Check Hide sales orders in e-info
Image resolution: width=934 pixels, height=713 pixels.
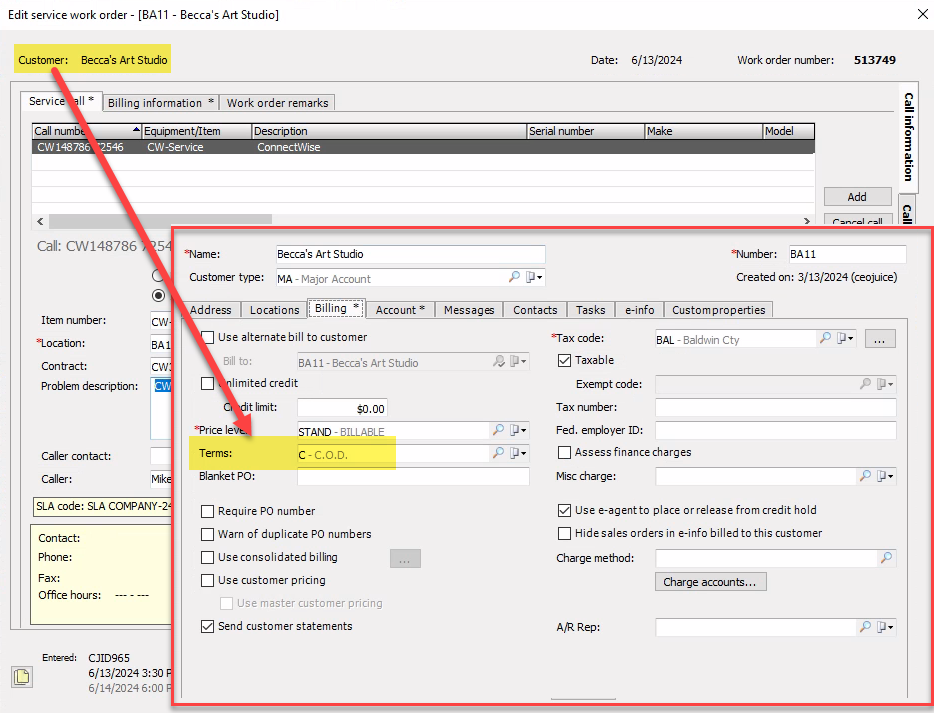pyautogui.click(x=564, y=534)
